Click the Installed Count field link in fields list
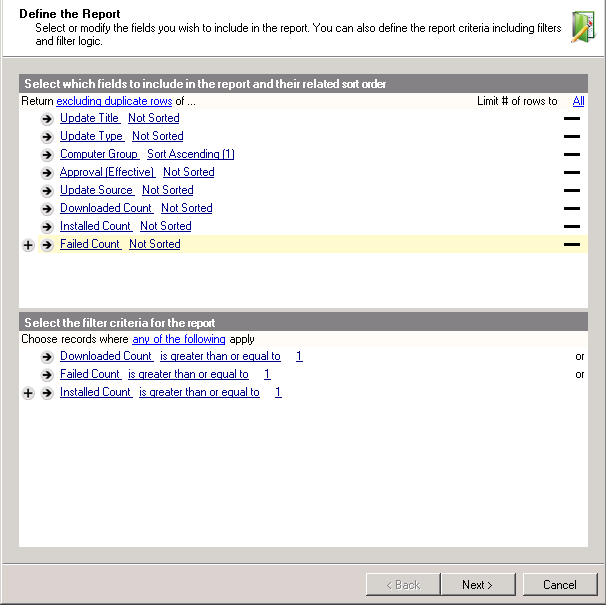Screen dimensions: 606x605 point(96,226)
